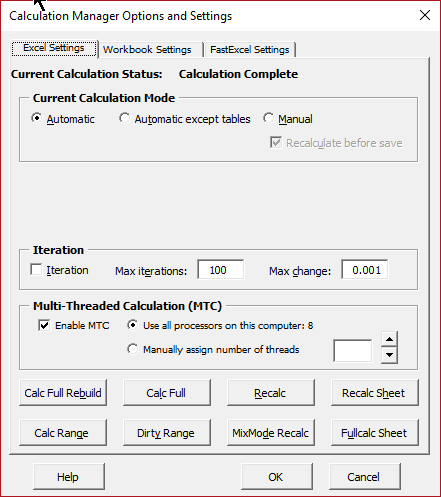441x497 pixels.
Task: Click the Calc Full Rebuild button
Action: (x=63, y=393)
